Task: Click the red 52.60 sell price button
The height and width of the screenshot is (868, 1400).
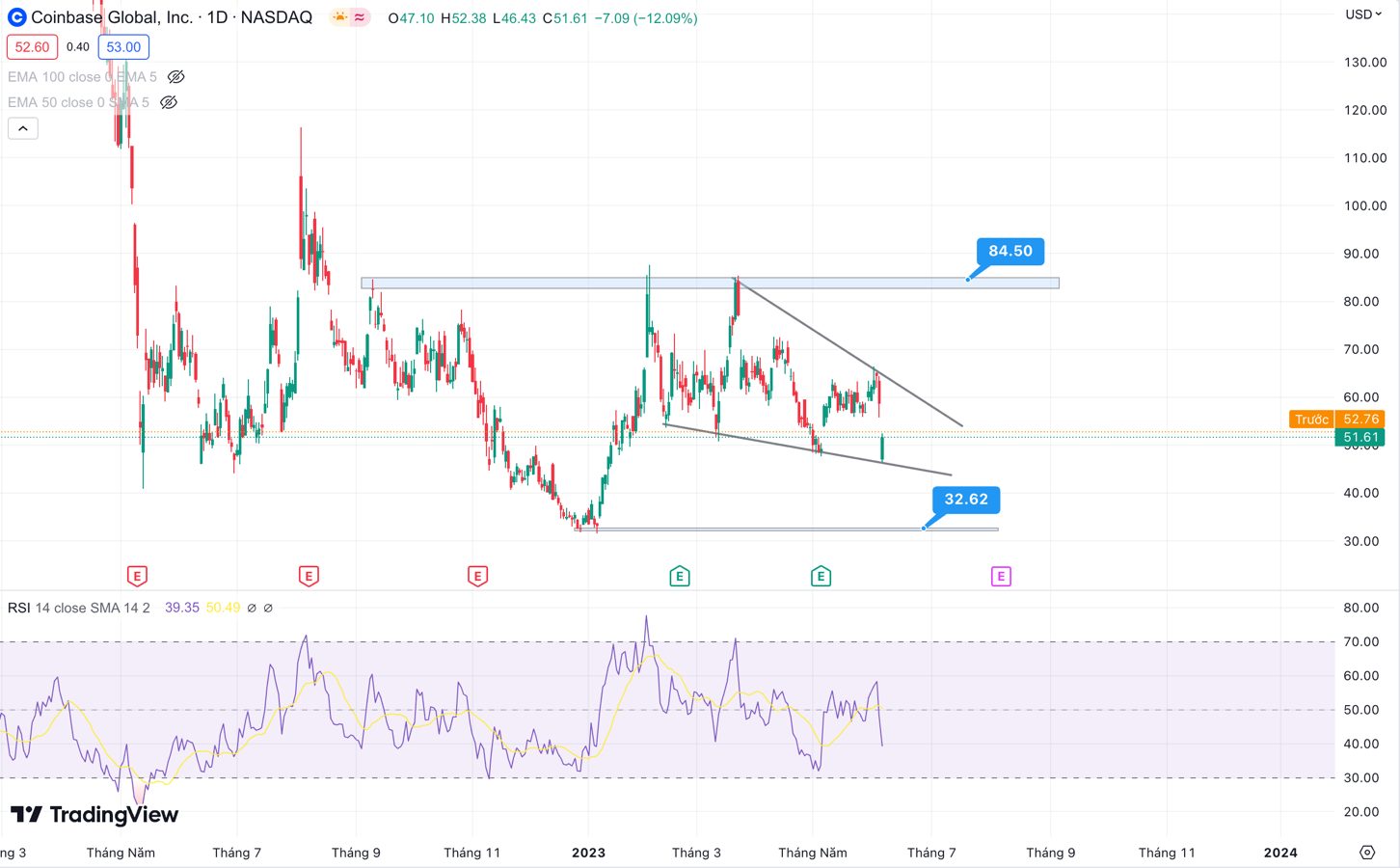Action: point(32,47)
